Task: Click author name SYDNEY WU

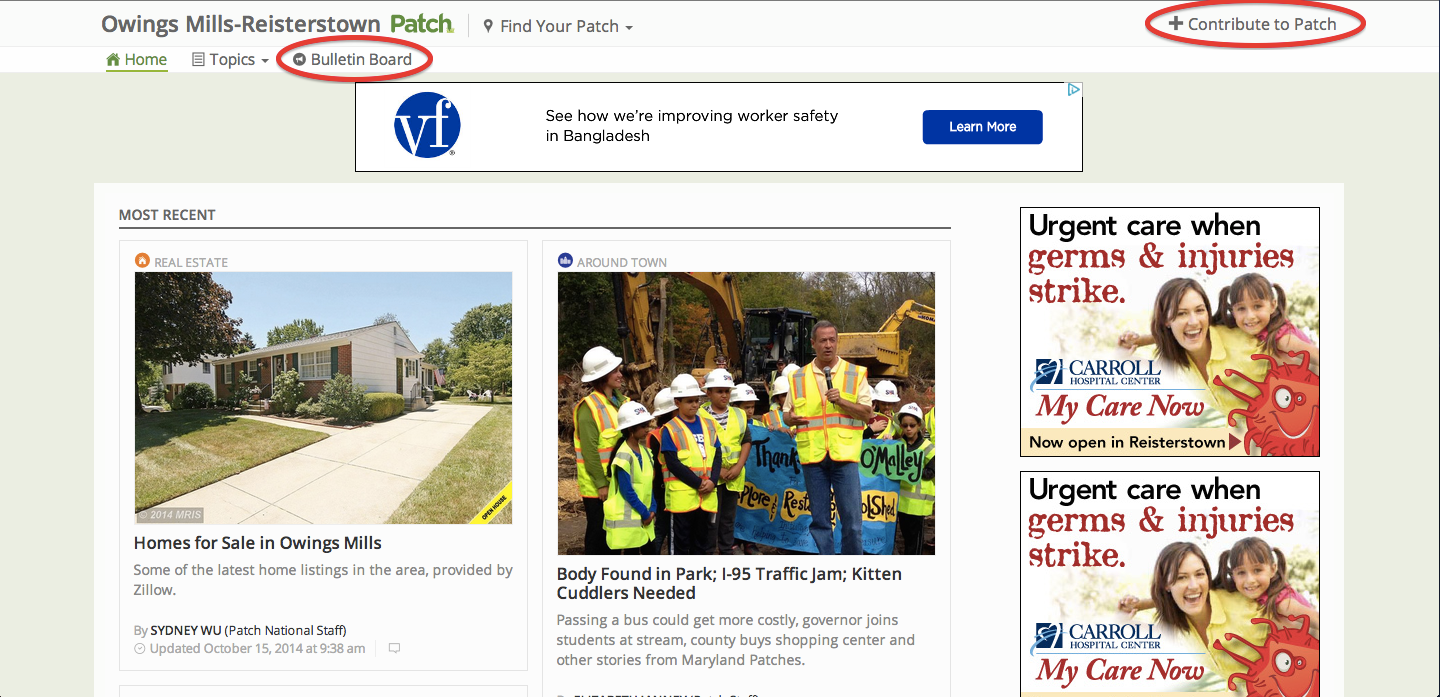Action: [185, 630]
